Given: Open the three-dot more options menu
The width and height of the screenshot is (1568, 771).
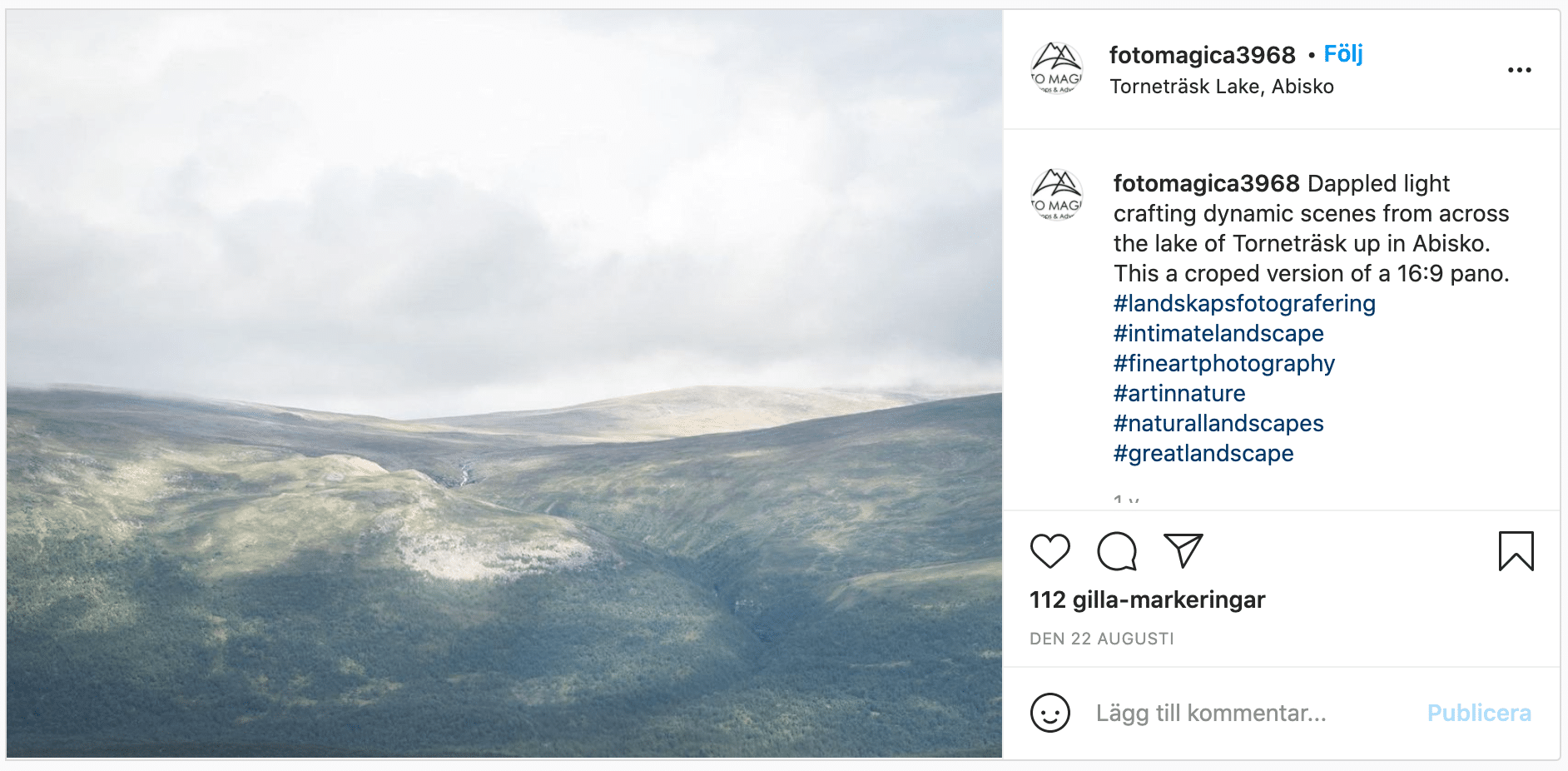Looking at the screenshot, I should (1519, 70).
